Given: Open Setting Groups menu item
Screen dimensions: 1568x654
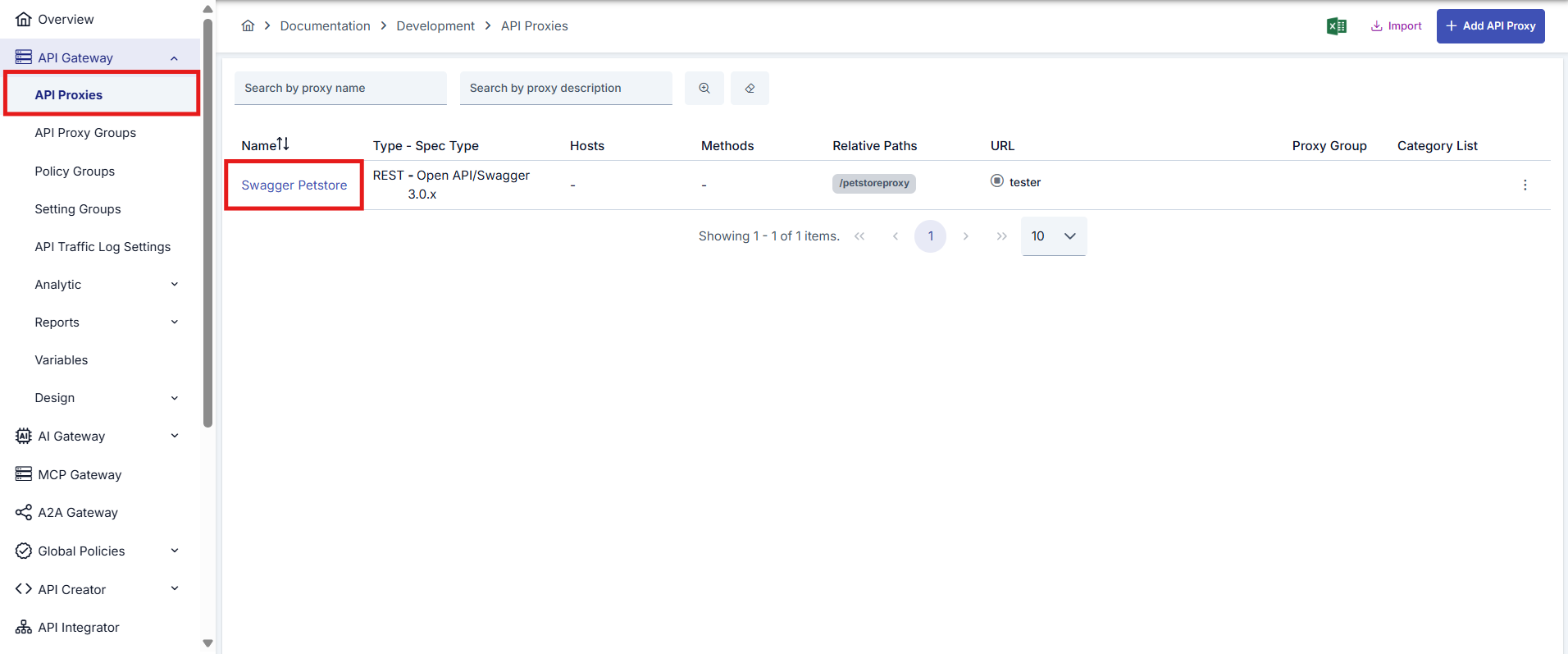Looking at the screenshot, I should 78,209.
